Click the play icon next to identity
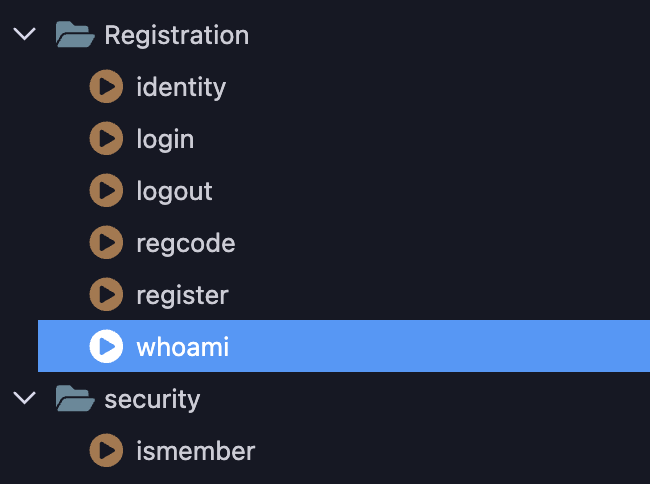 106,86
